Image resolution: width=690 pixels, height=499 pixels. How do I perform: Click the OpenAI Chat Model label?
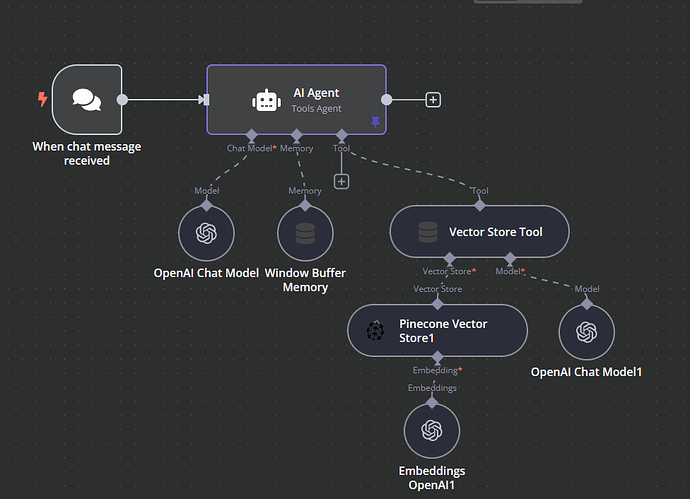[x=206, y=273]
